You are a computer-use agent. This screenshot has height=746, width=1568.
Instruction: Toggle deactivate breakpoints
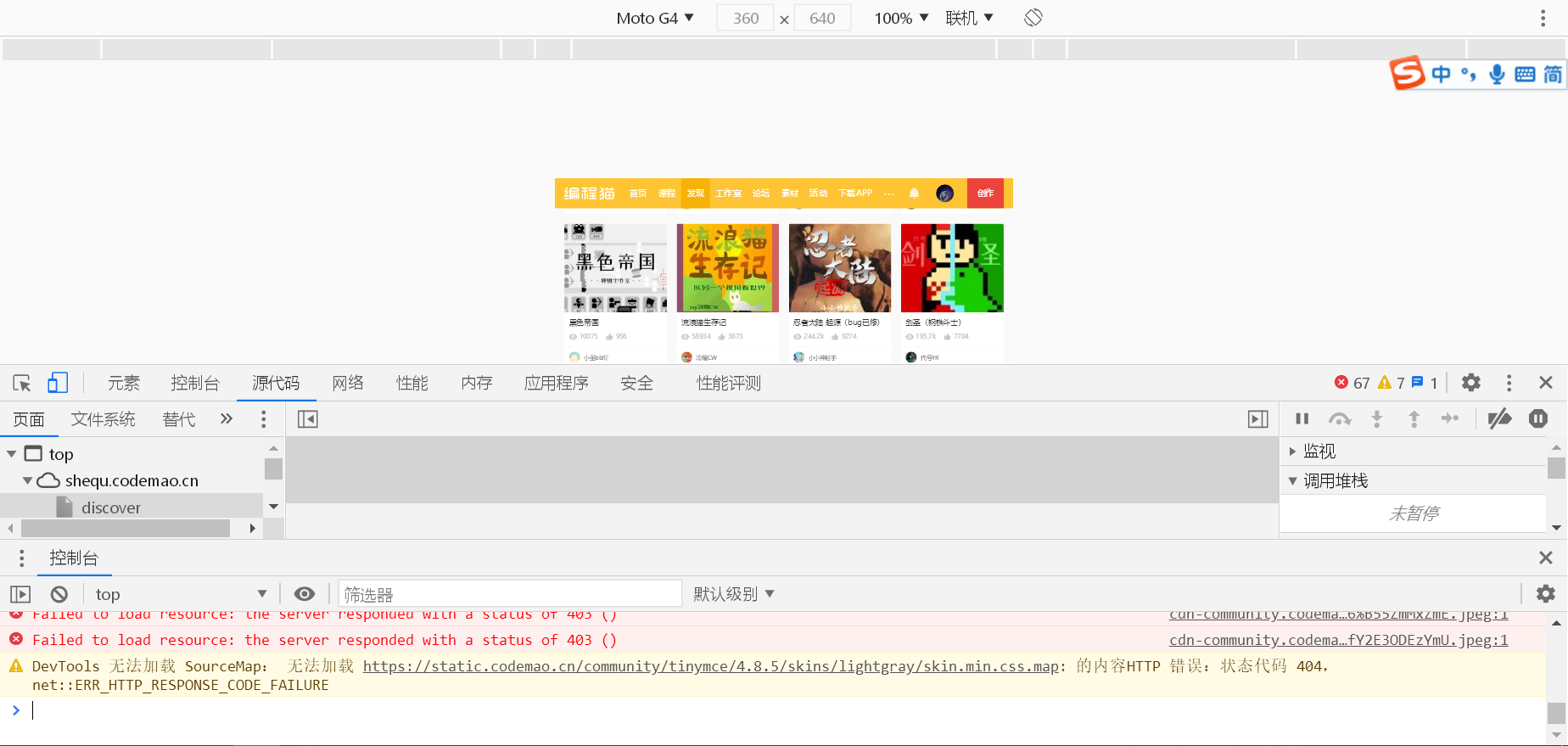(x=1499, y=418)
